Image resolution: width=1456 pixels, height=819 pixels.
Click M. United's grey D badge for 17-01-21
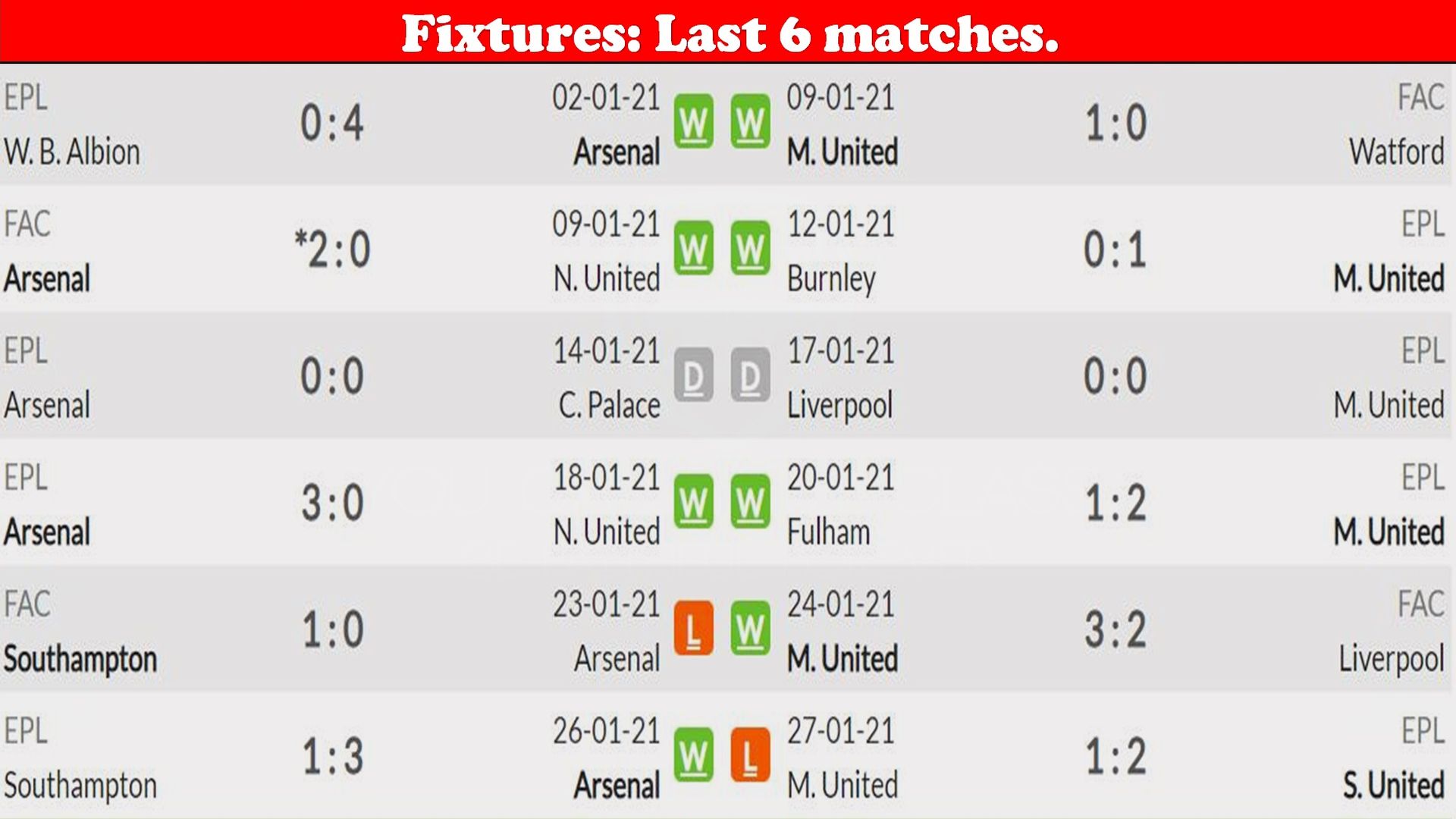point(750,375)
